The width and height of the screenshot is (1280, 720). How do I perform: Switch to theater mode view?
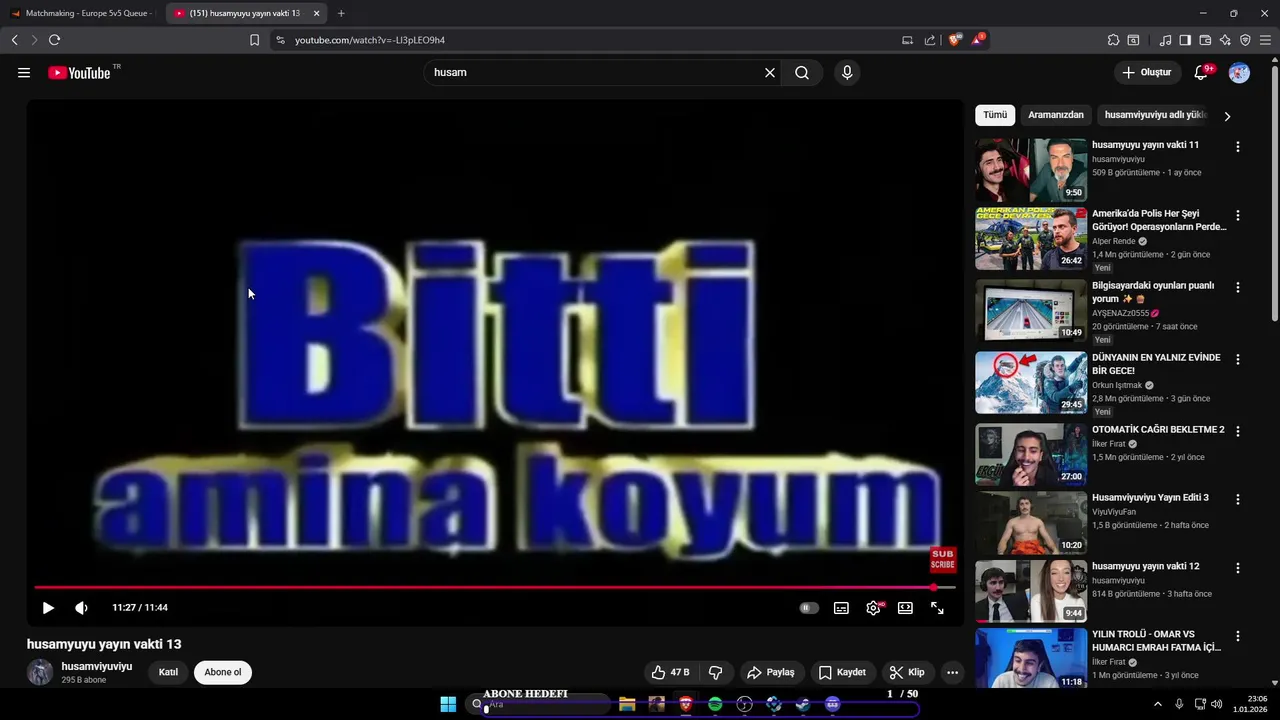pyautogui.click(x=905, y=608)
